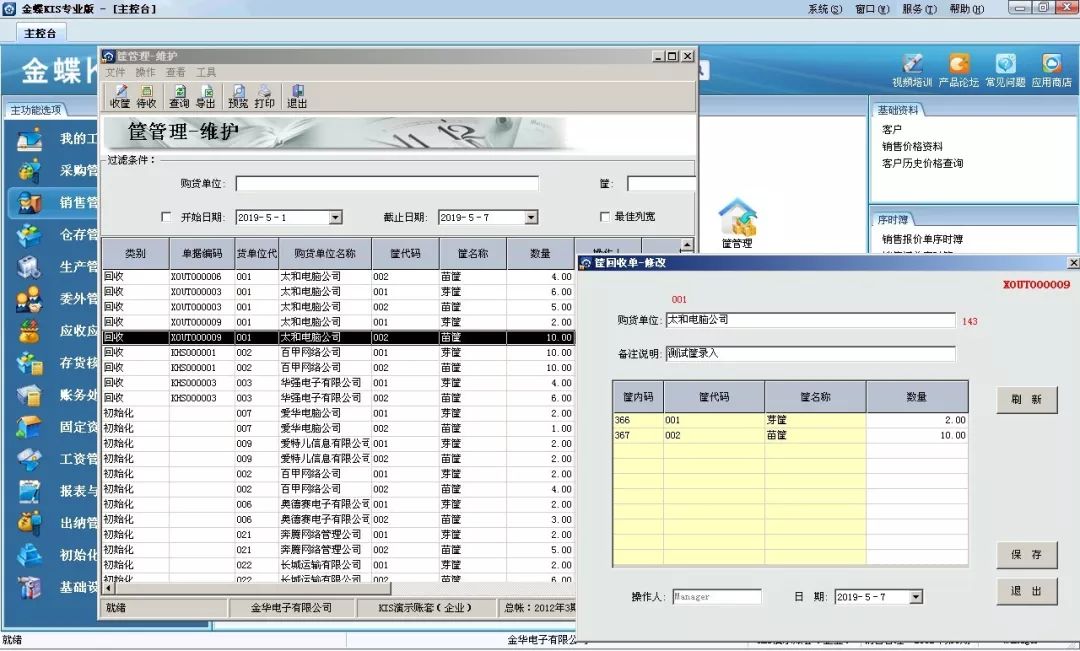1080x651 pixels.
Task: Click the 筐管理 icon in main console
Action: pyautogui.click(x=737, y=224)
